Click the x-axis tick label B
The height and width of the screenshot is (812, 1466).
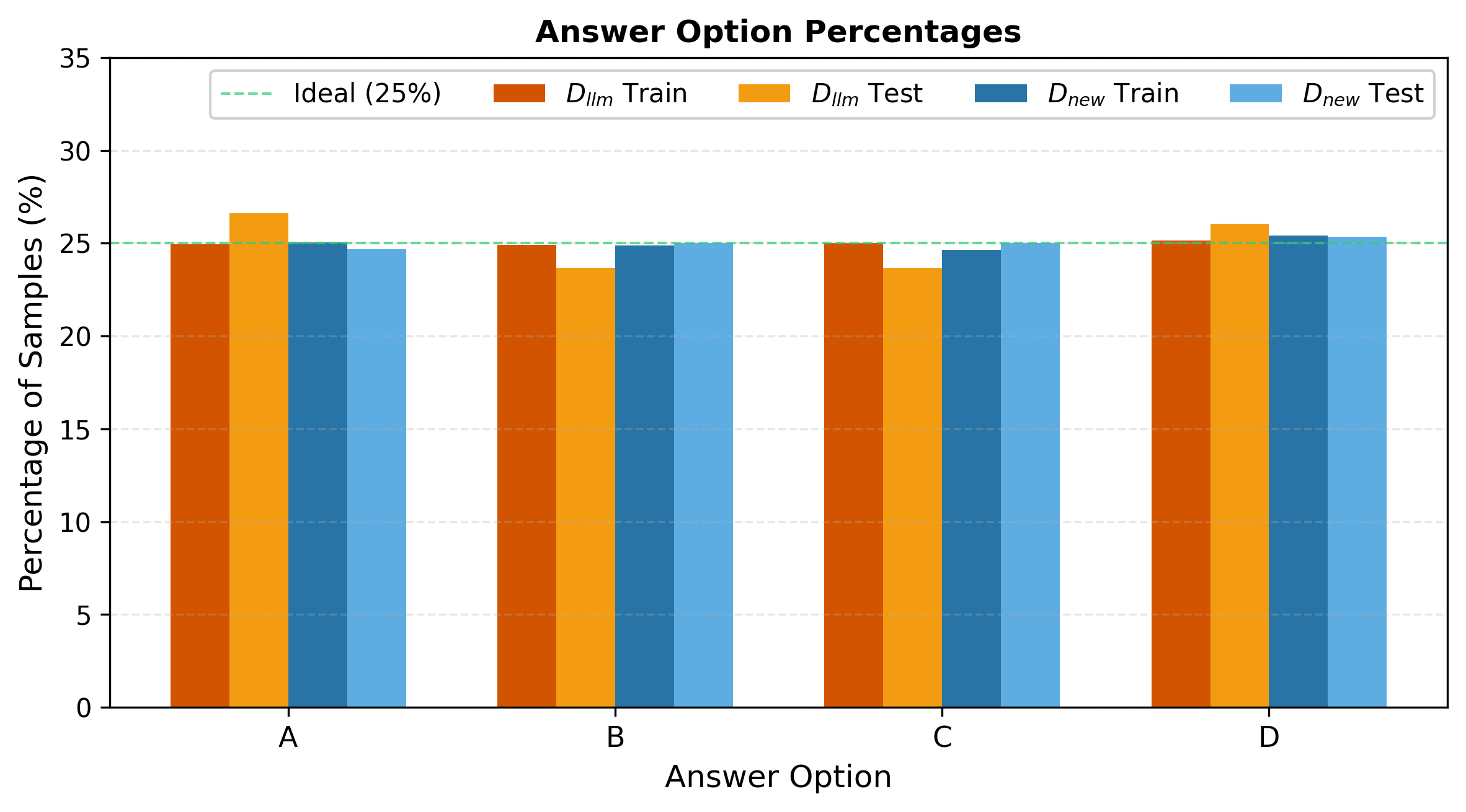(x=615, y=738)
